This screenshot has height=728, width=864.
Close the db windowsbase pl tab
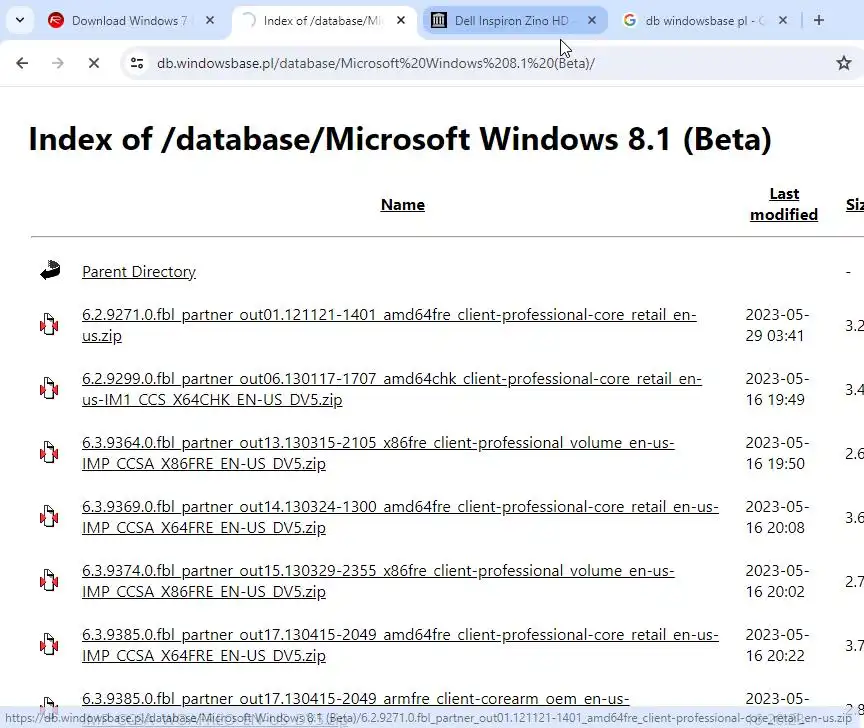pyautogui.click(x=782, y=20)
